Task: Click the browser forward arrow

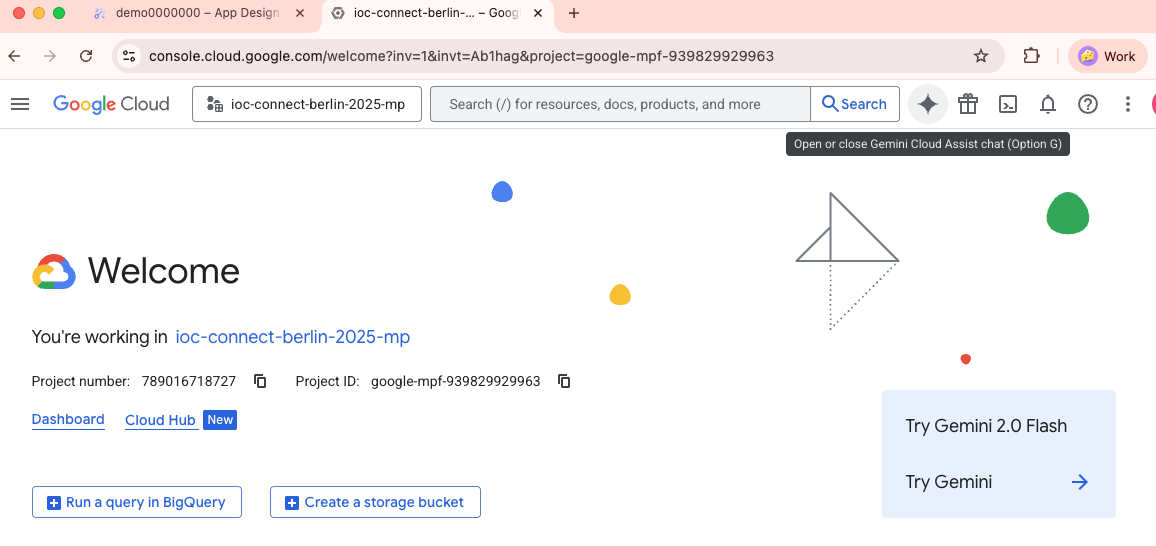Action: point(49,56)
